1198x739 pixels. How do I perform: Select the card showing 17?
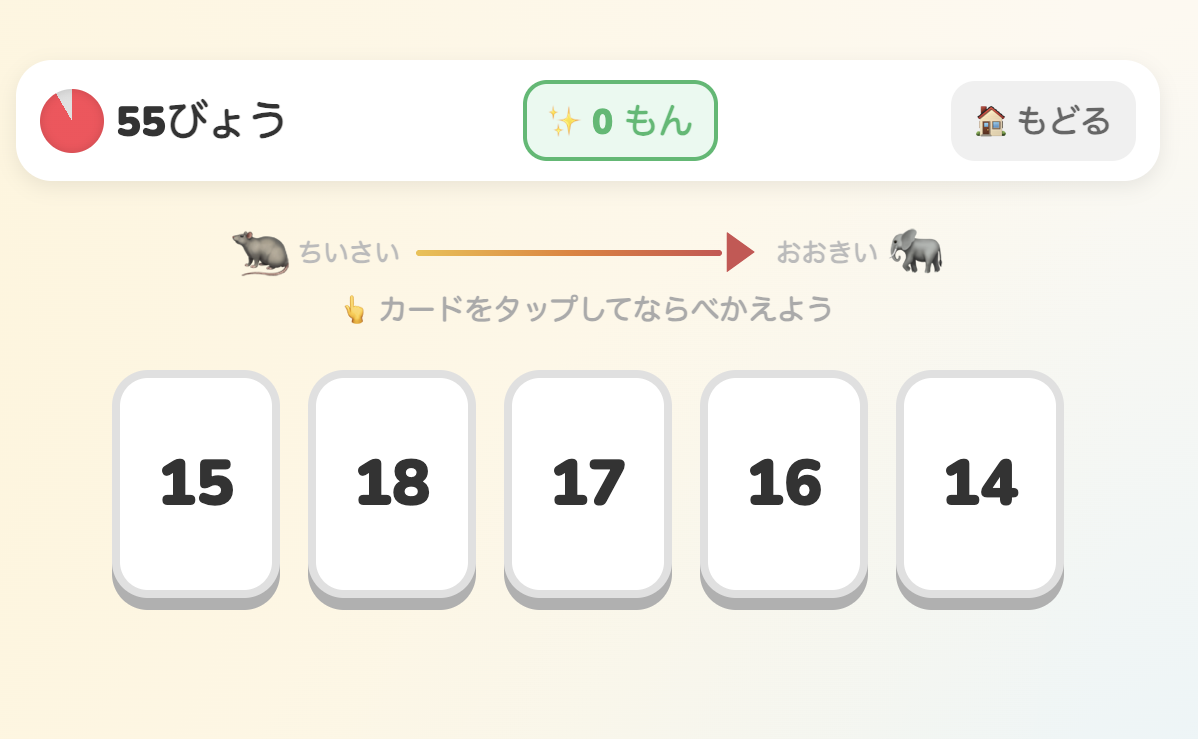pyautogui.click(x=588, y=484)
